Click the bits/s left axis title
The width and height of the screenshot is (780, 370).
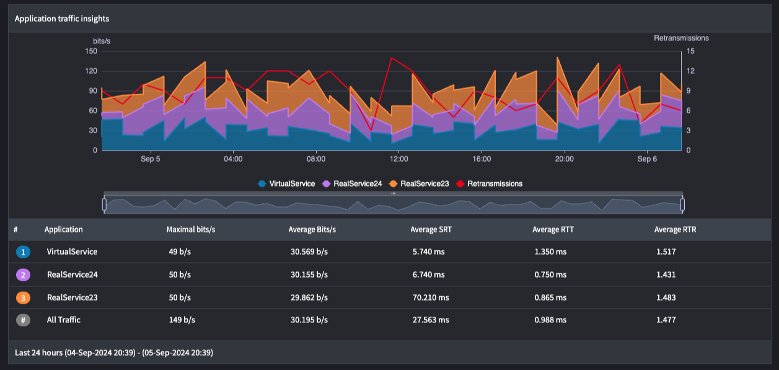point(101,41)
